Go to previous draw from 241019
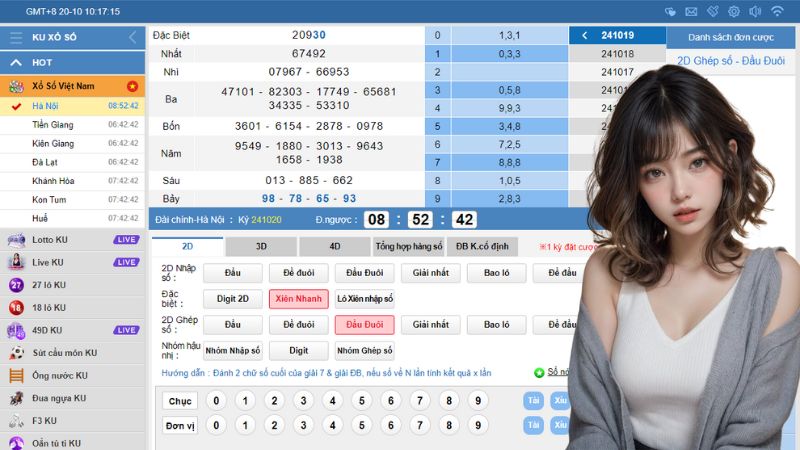Image resolution: width=800 pixels, height=450 pixels. click(584, 35)
